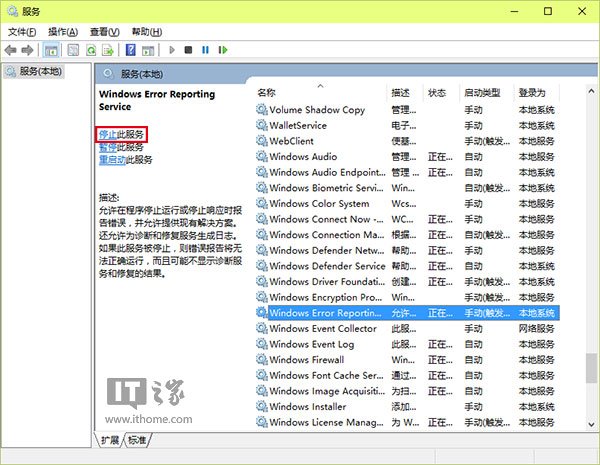Open the 查看(V) menu
This screenshot has width=600, height=465.
click(x=105, y=31)
